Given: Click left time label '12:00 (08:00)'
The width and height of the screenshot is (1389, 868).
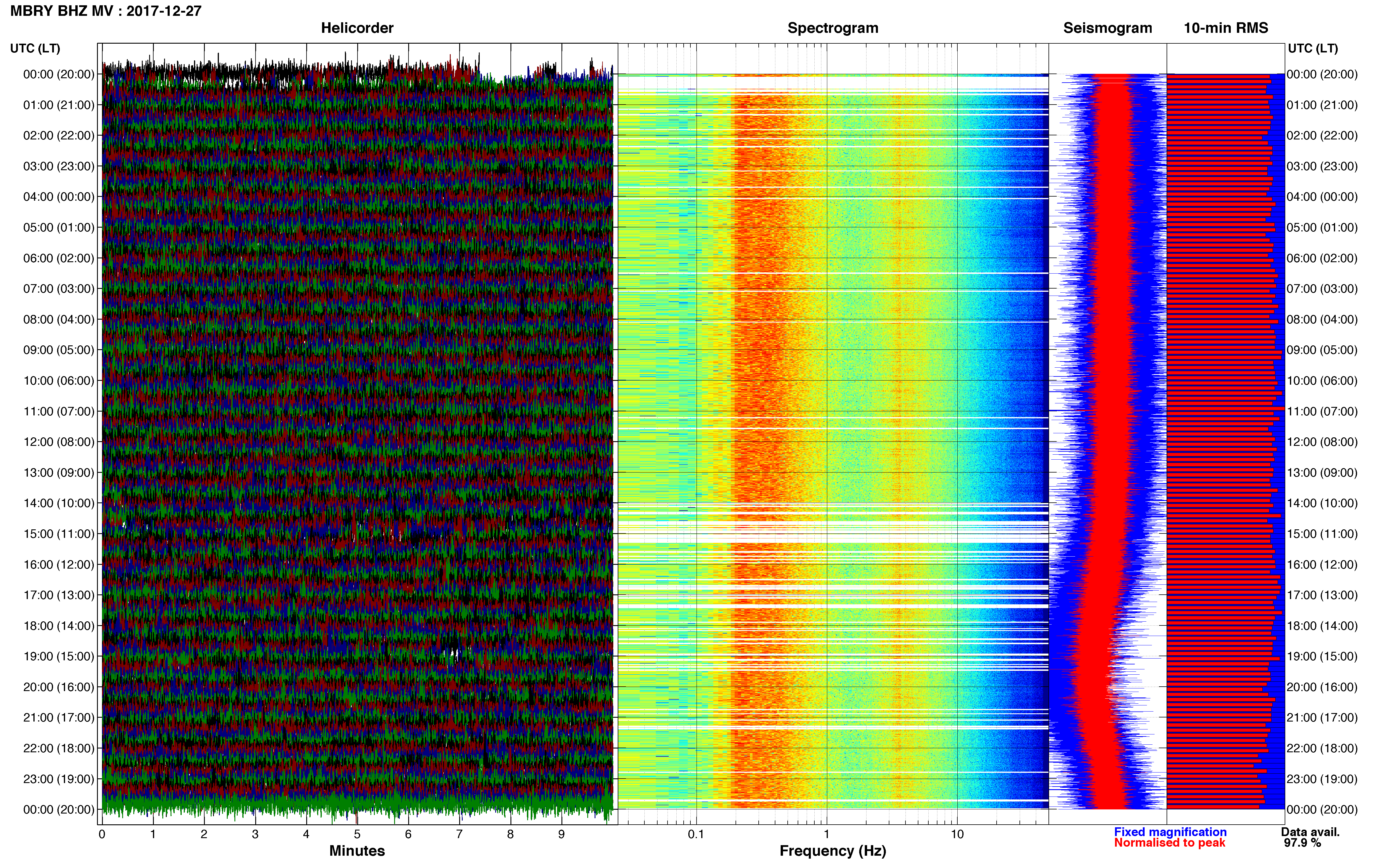Looking at the screenshot, I should [59, 442].
